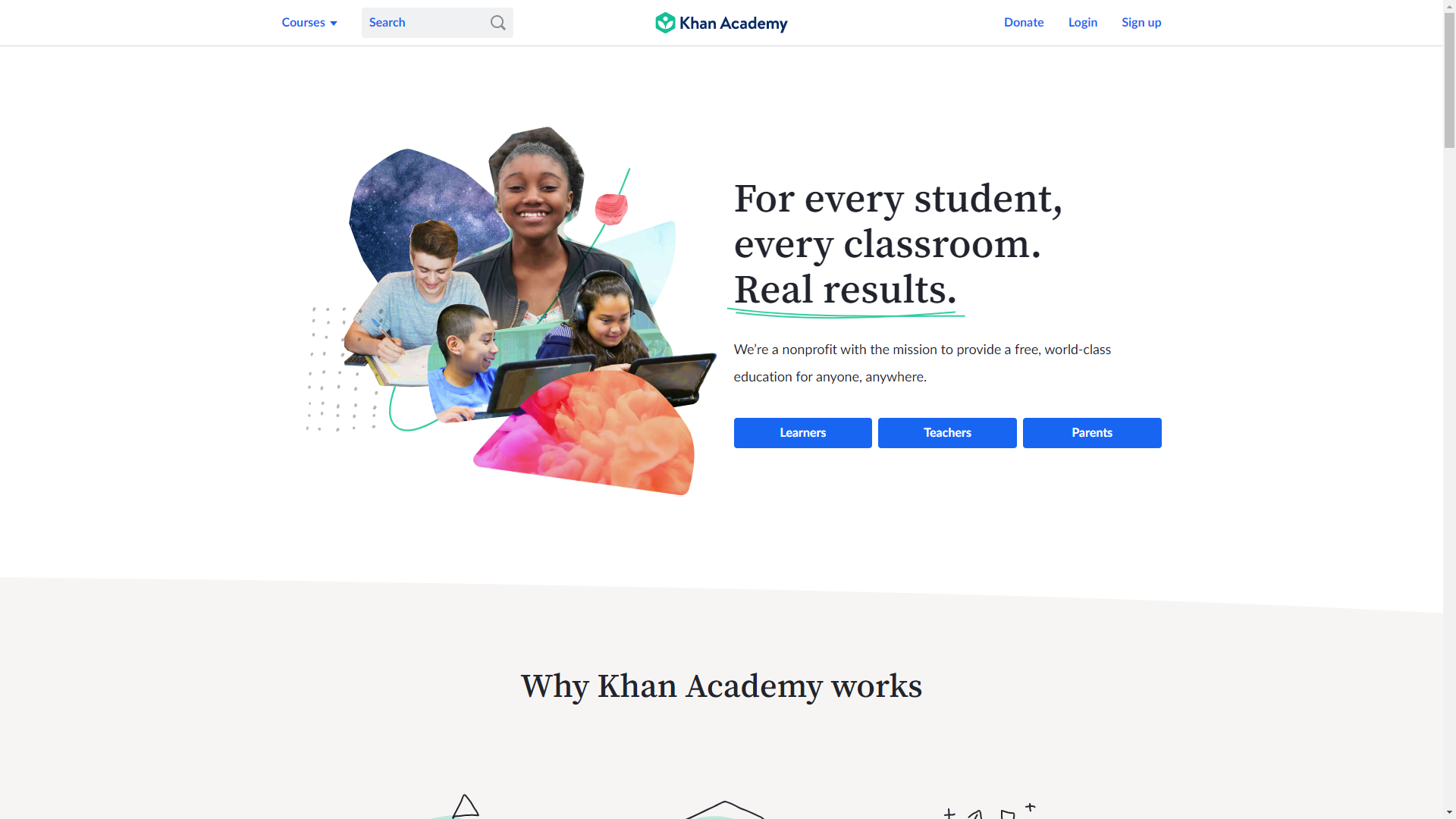Screen dimensions: 1456x819
Task: Click the Sign up link
Action: [1141, 23]
